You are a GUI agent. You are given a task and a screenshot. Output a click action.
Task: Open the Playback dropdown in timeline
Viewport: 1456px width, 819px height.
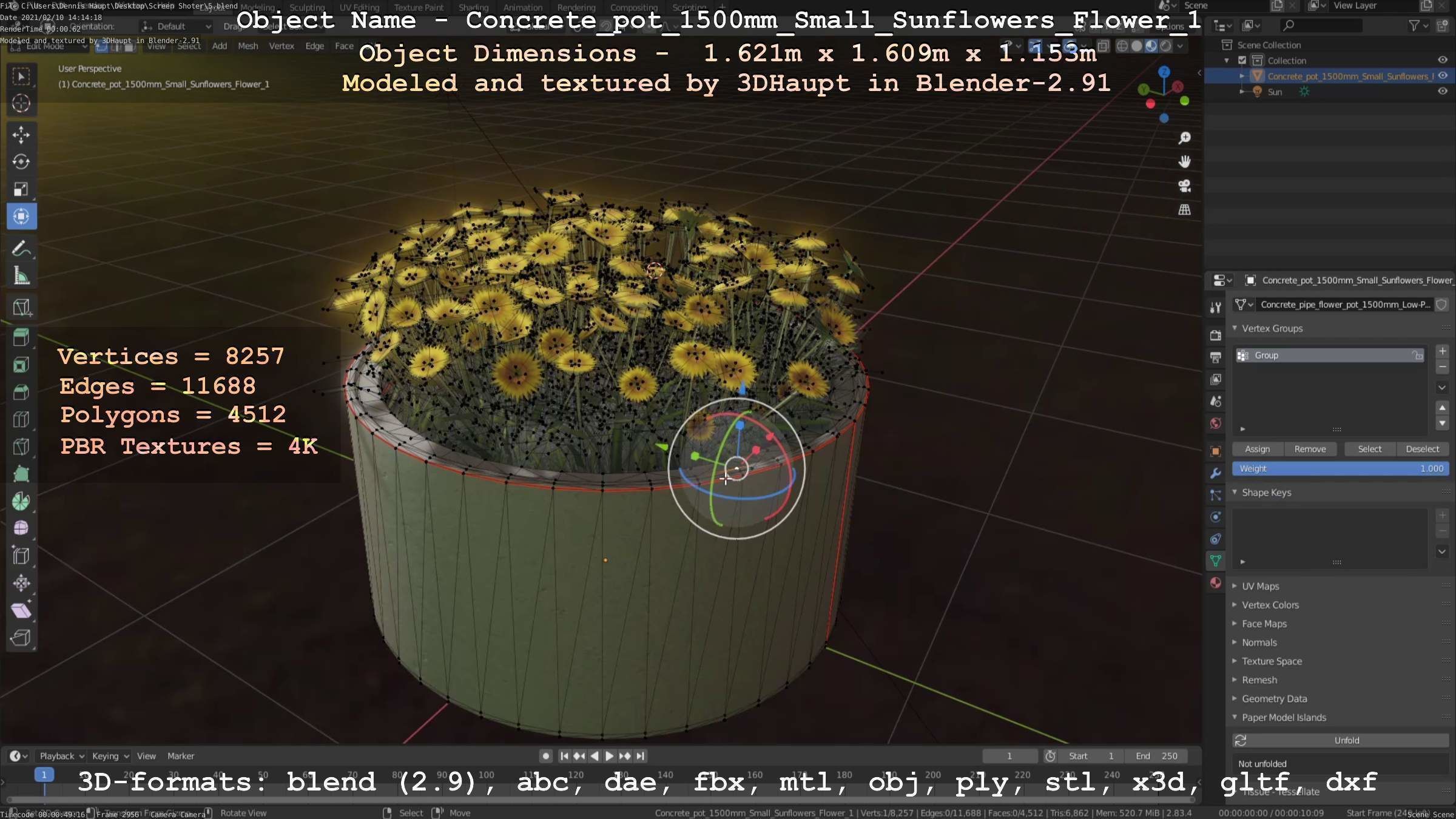point(62,756)
